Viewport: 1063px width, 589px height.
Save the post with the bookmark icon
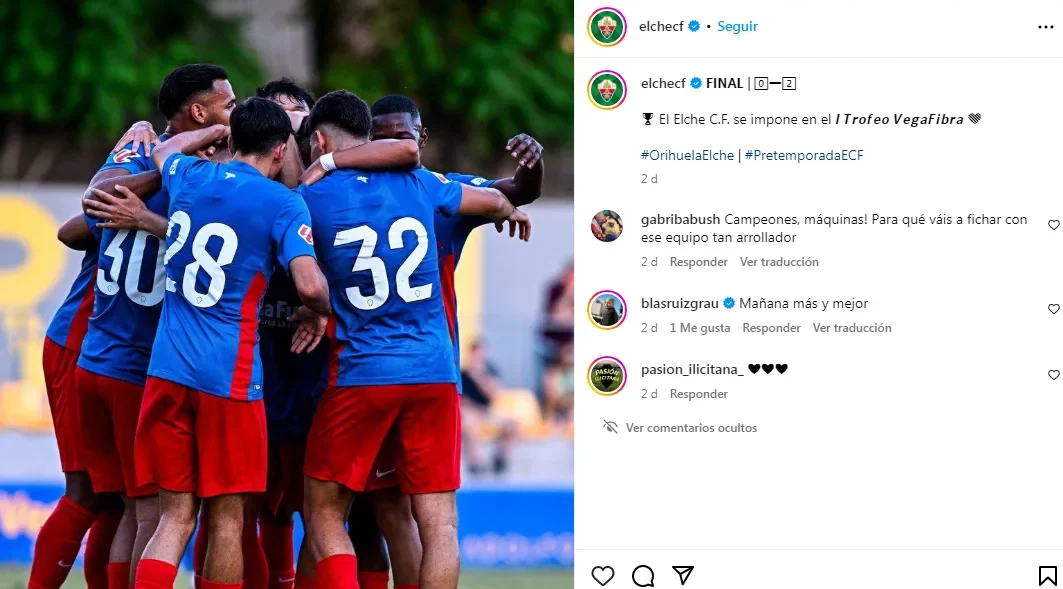pyautogui.click(x=1047, y=575)
